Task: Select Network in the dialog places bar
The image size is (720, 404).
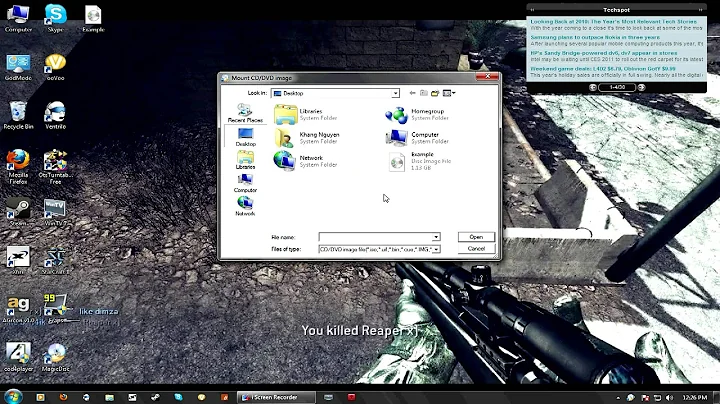Action: (x=245, y=207)
